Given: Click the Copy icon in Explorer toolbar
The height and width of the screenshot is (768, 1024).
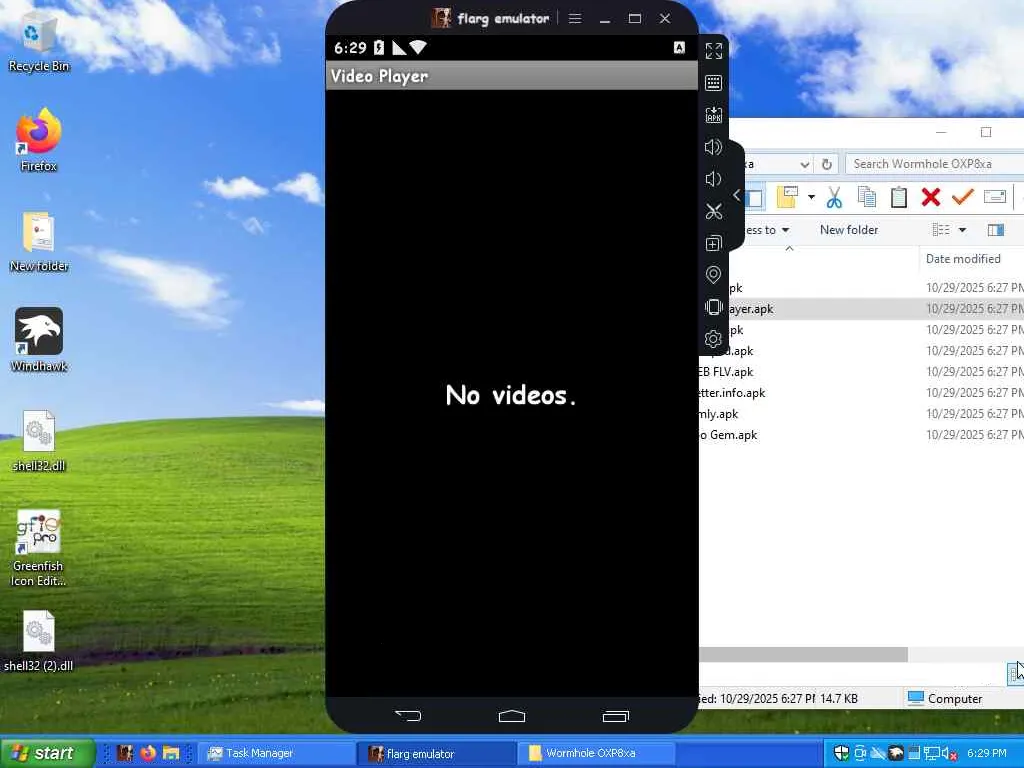Looking at the screenshot, I should click(867, 197).
